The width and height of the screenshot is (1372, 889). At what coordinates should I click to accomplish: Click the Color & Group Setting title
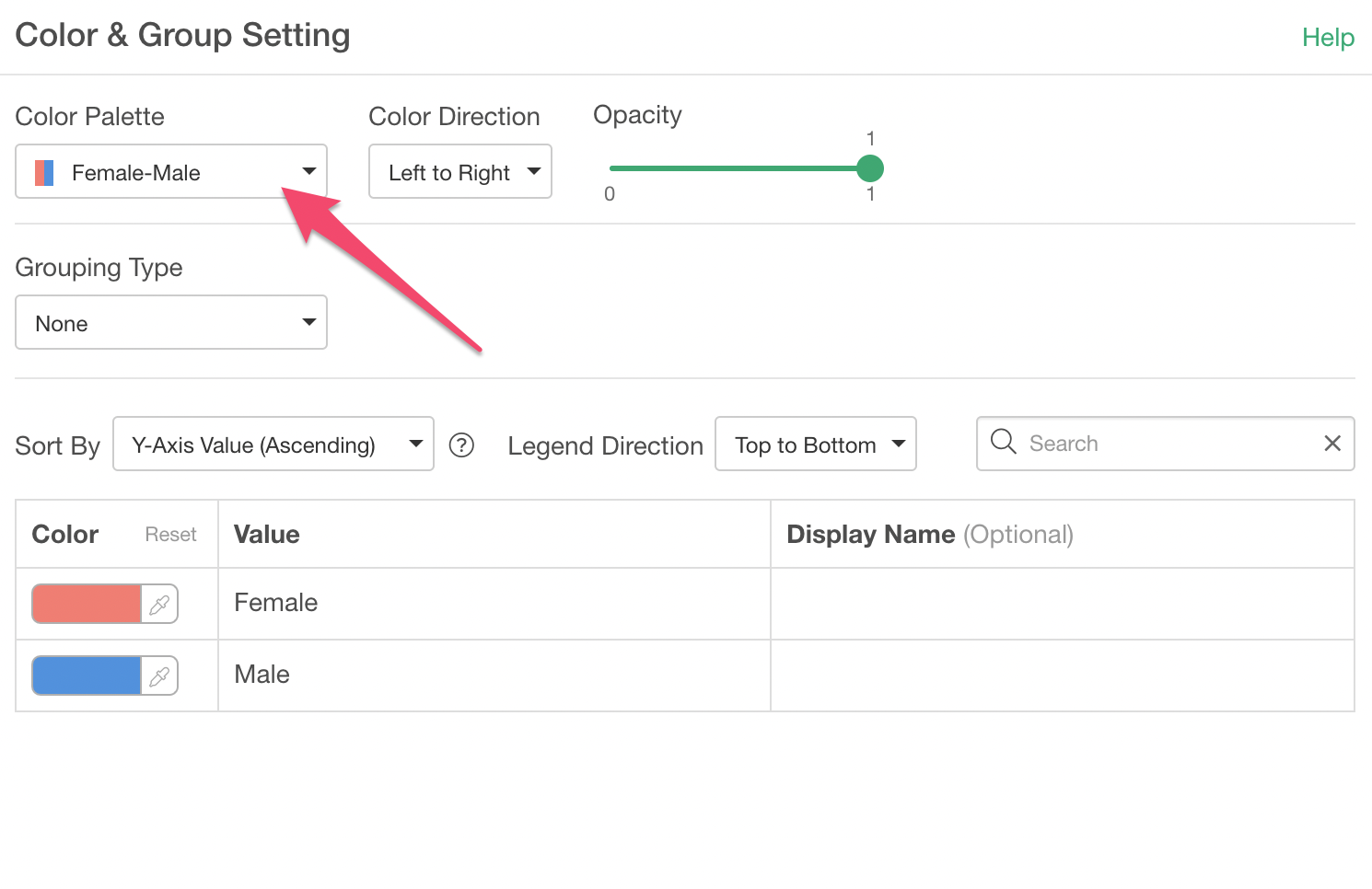click(183, 36)
